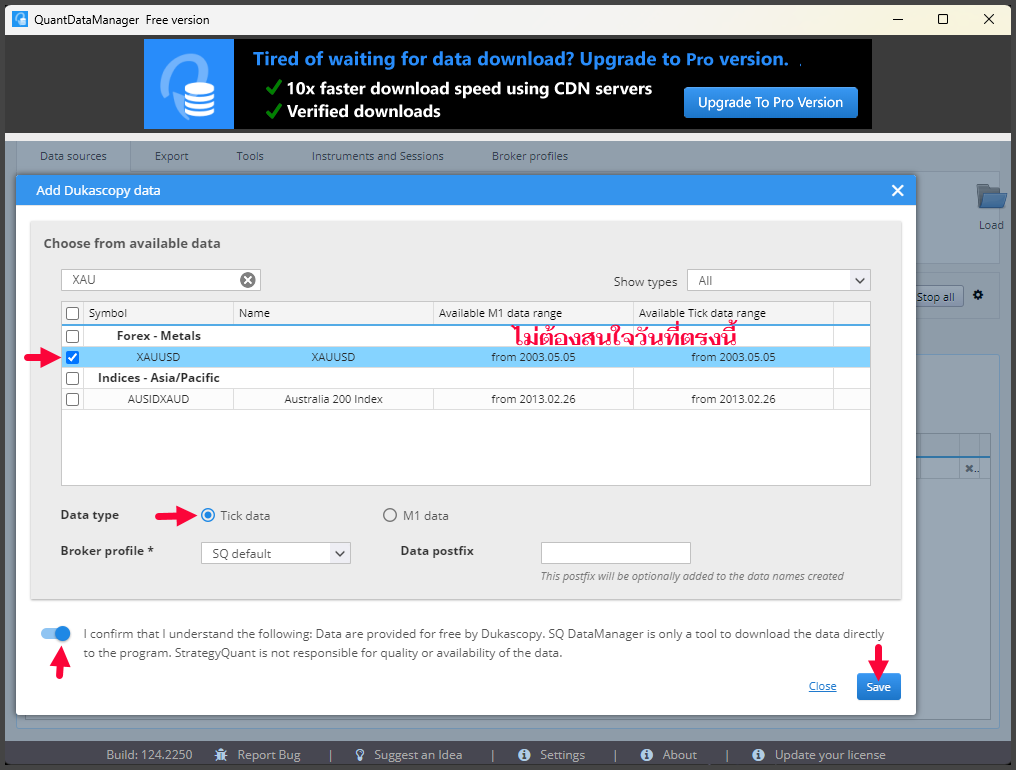Select the Tick data radio button

point(207,515)
